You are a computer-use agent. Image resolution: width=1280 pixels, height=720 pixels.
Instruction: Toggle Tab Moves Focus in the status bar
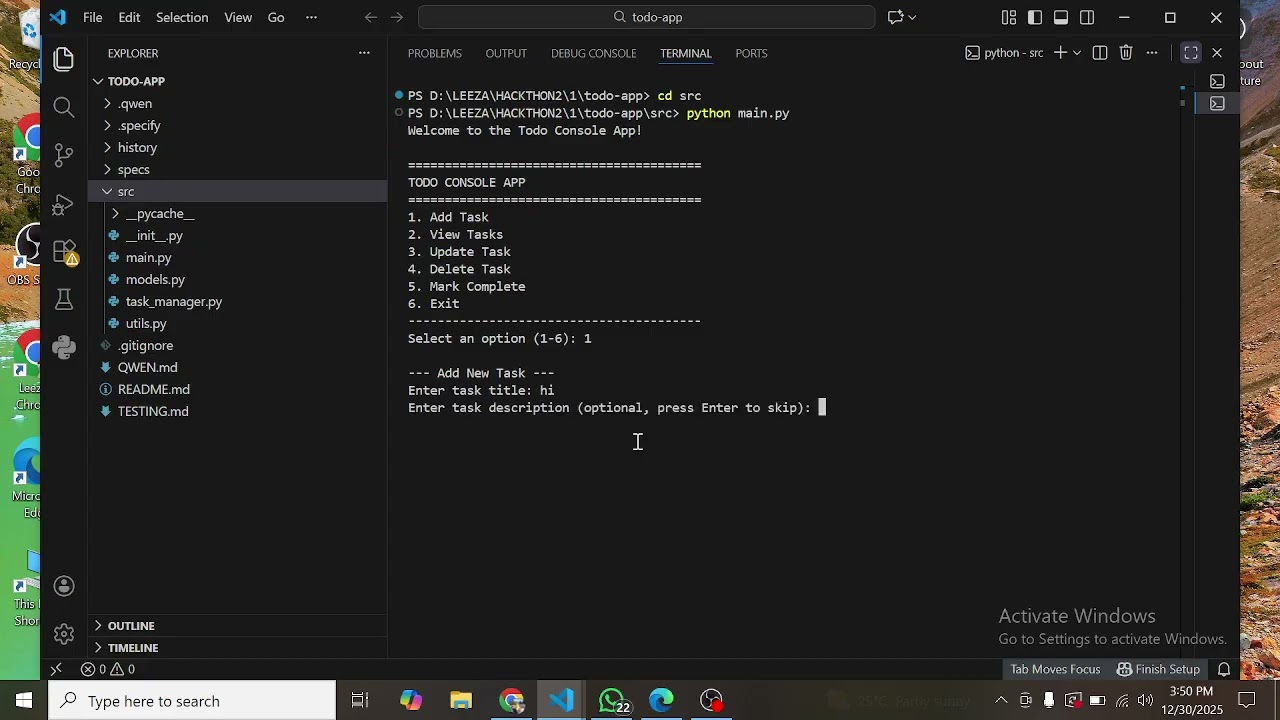(1055, 669)
